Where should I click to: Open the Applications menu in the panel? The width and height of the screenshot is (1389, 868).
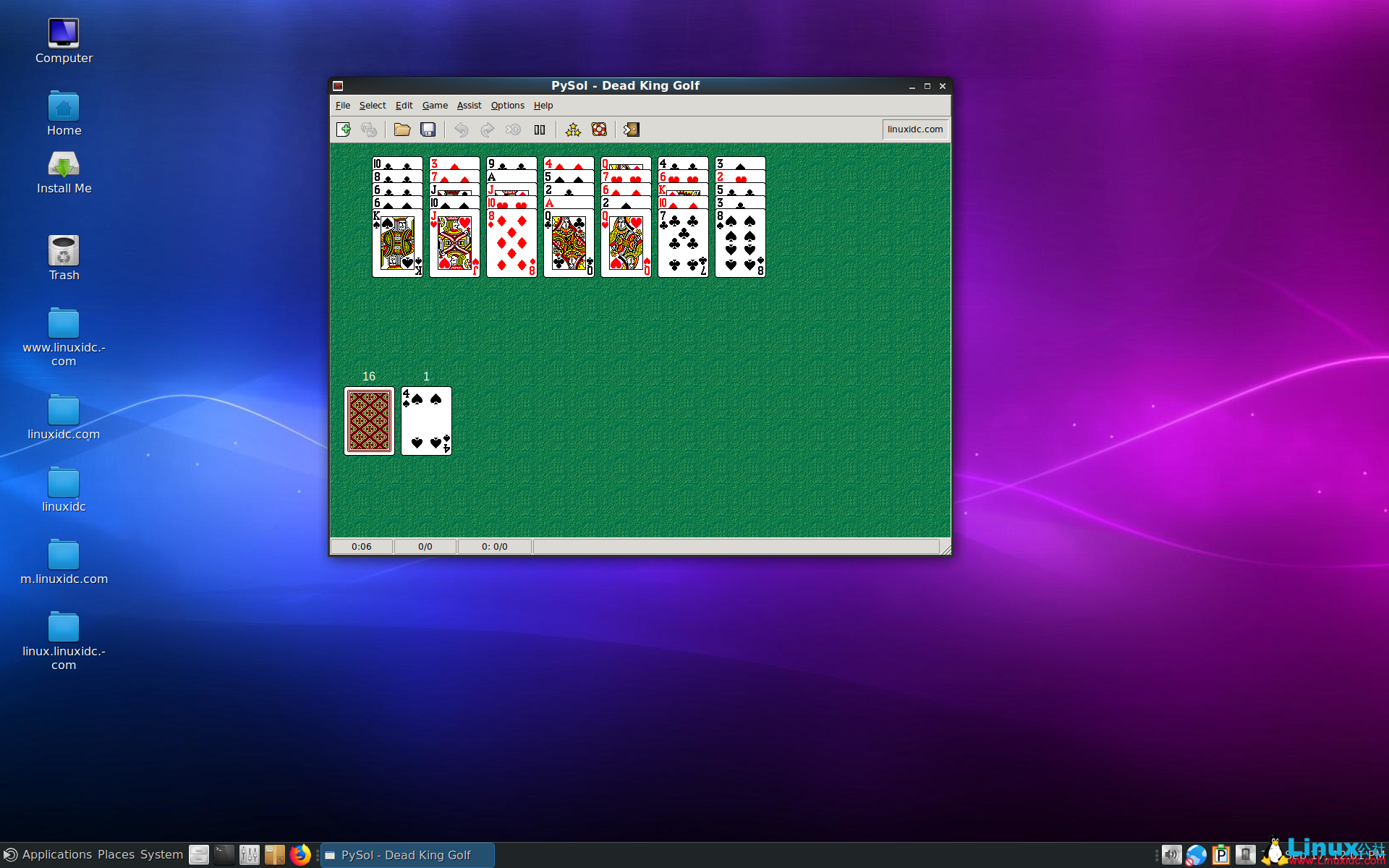click(x=48, y=855)
